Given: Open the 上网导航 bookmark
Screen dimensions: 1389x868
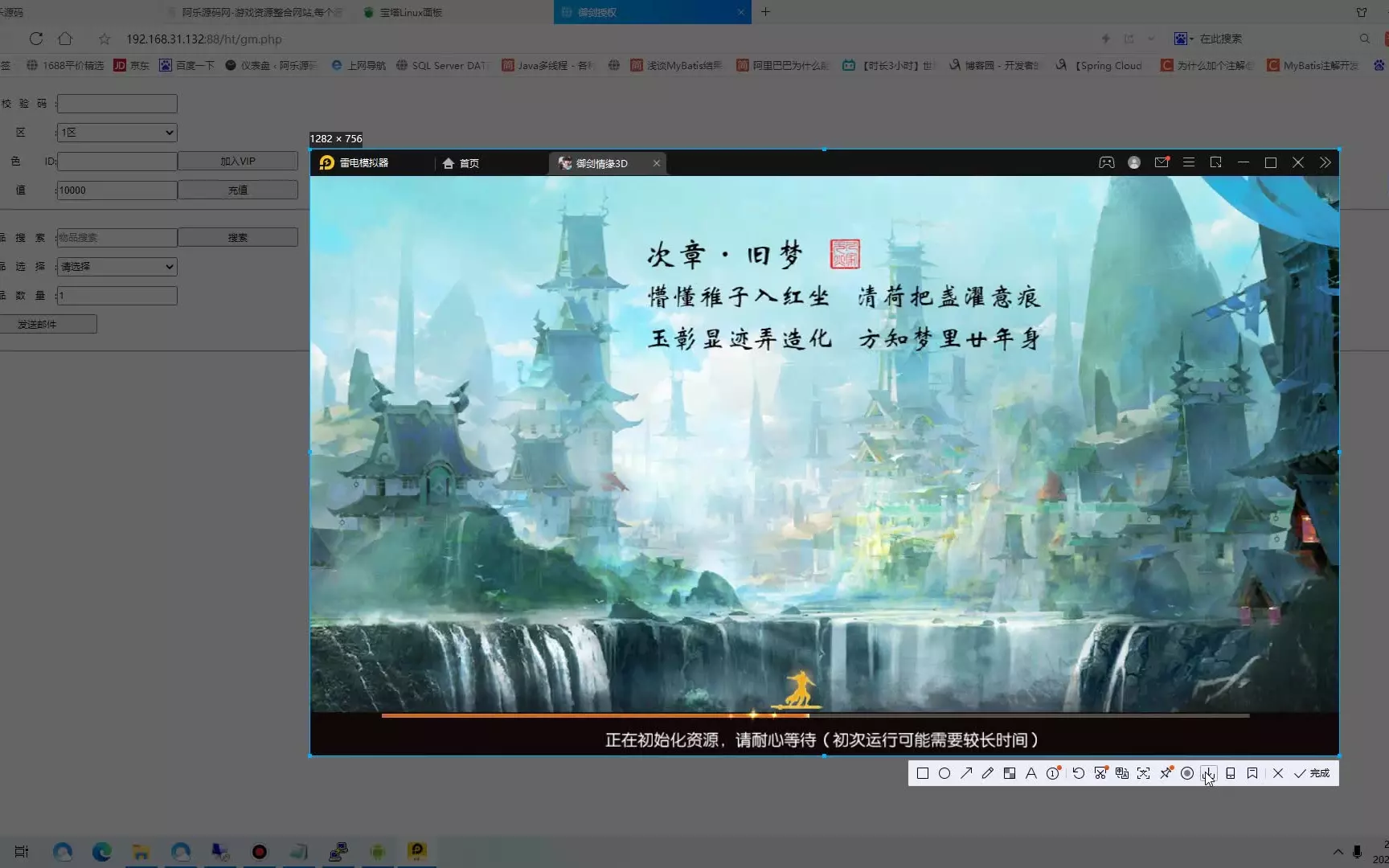Looking at the screenshot, I should (359, 65).
